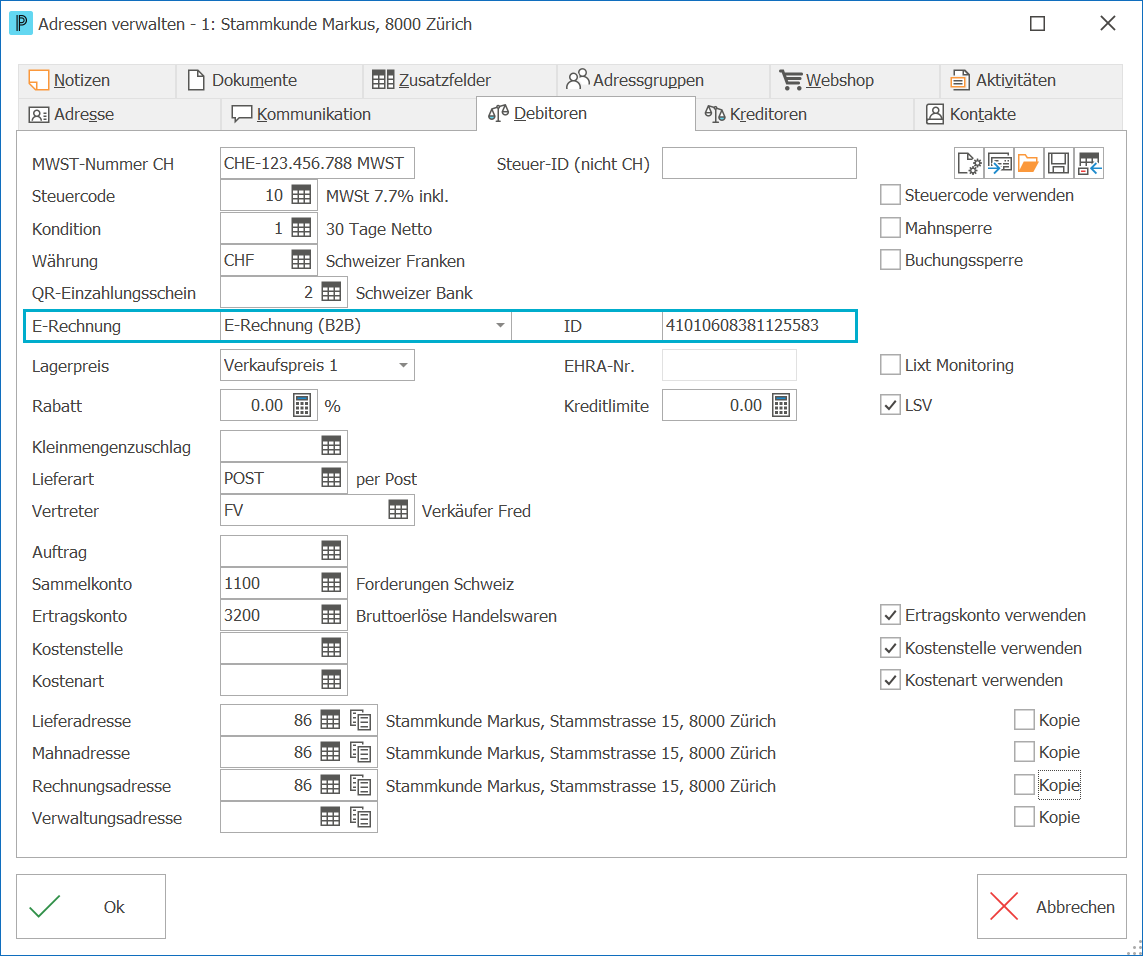Click the table icon with left blue arrow
Screen dimensions: 1143x956
click(x=1089, y=163)
